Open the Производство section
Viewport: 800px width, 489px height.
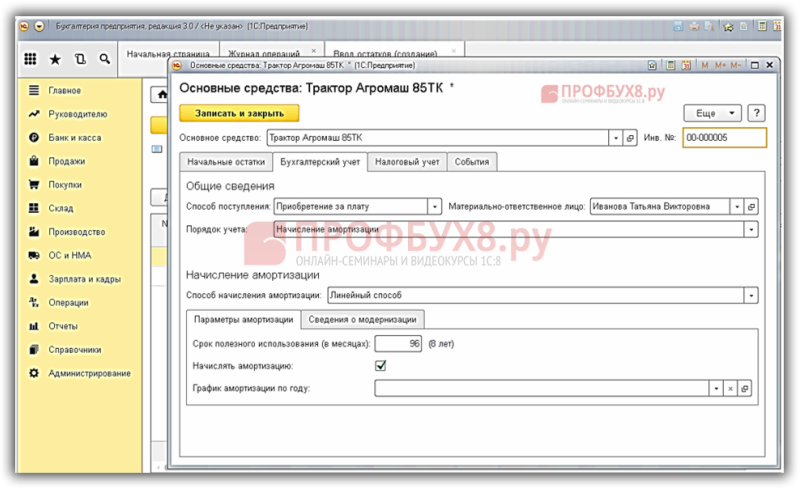[x=77, y=232]
